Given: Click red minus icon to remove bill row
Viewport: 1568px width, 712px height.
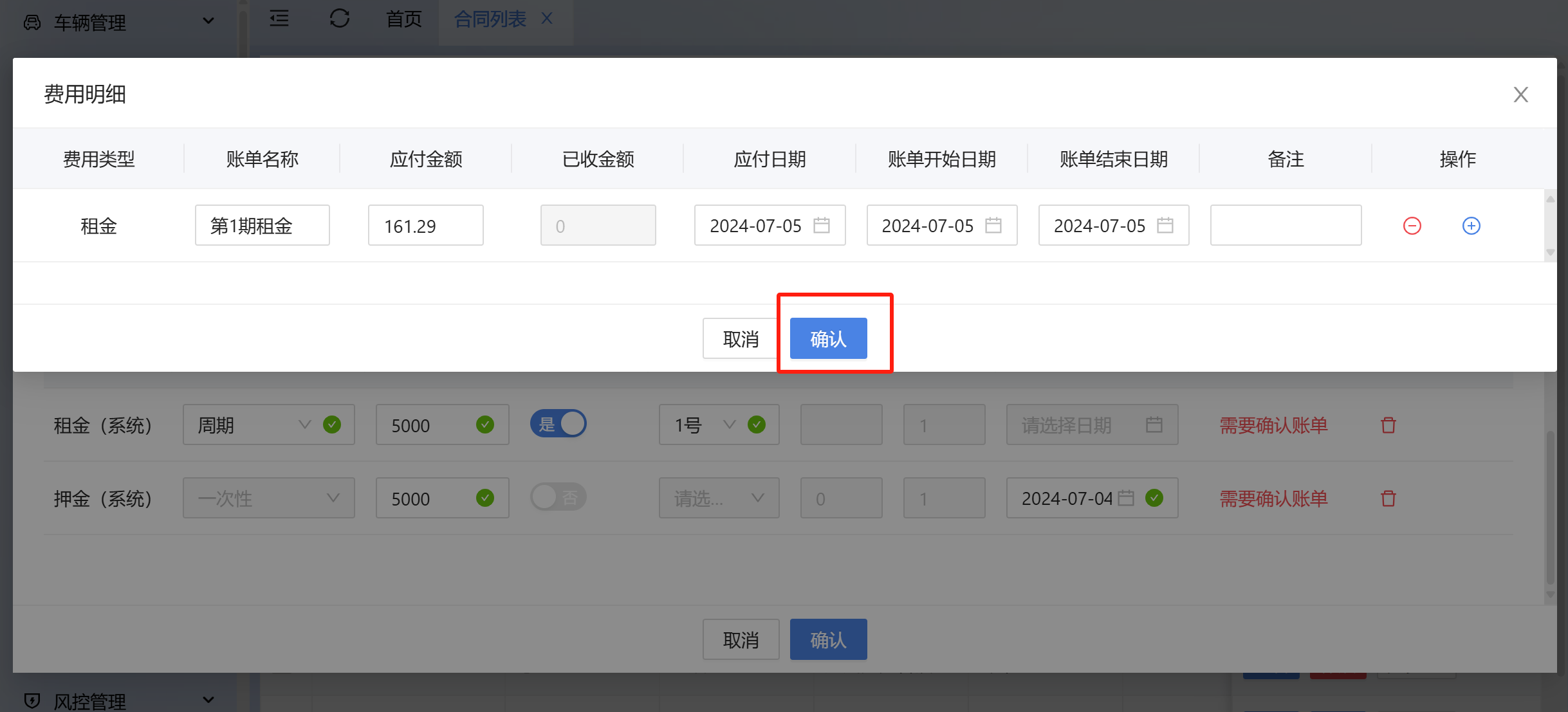Looking at the screenshot, I should 1412,226.
